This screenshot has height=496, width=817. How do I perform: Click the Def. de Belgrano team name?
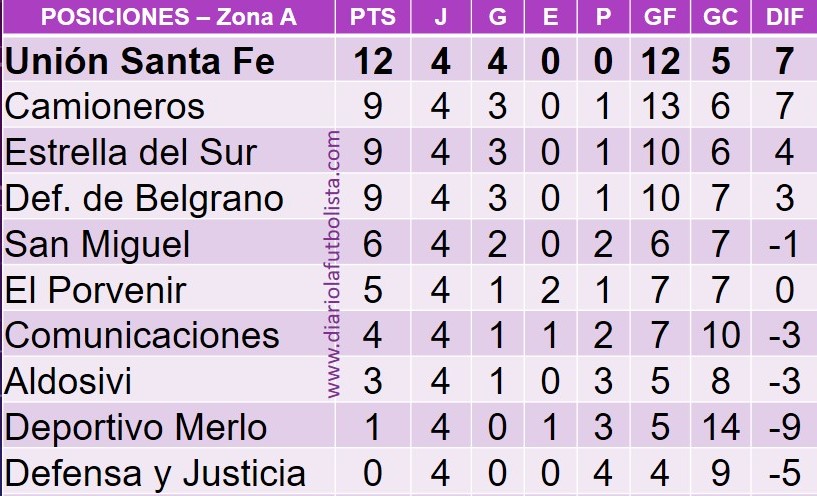pyautogui.click(x=144, y=198)
